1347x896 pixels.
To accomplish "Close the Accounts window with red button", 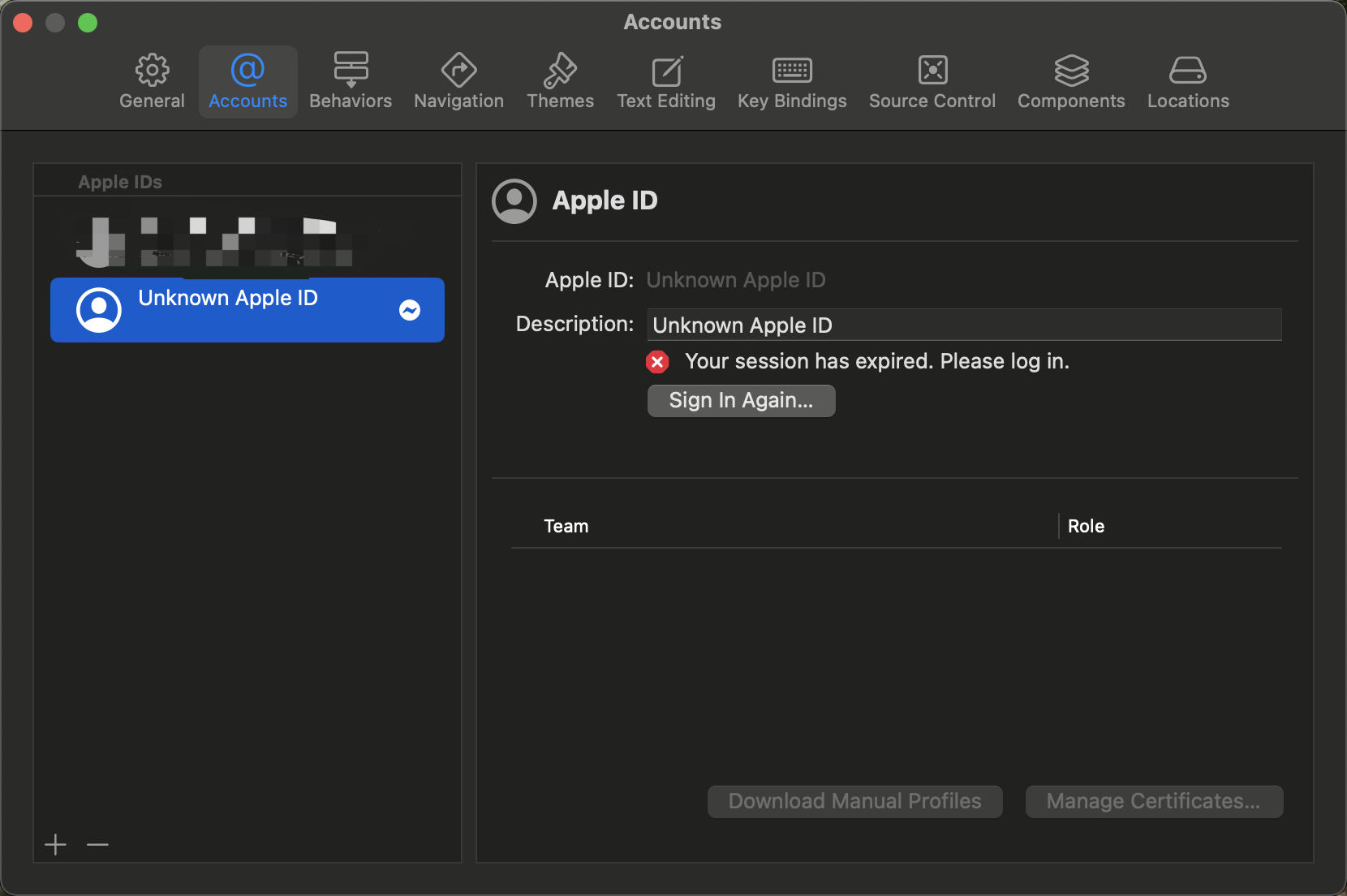I will (23, 23).
